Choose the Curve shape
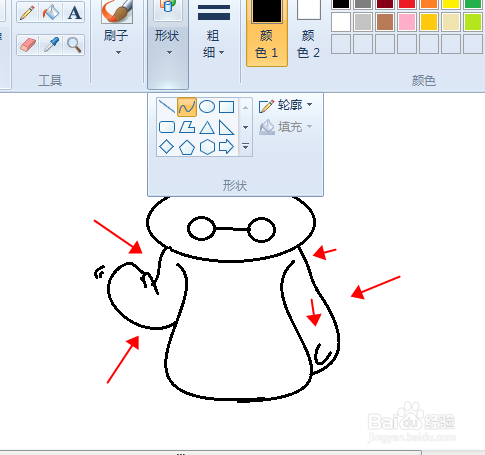Viewport: 485px width, 455px height. [x=187, y=107]
